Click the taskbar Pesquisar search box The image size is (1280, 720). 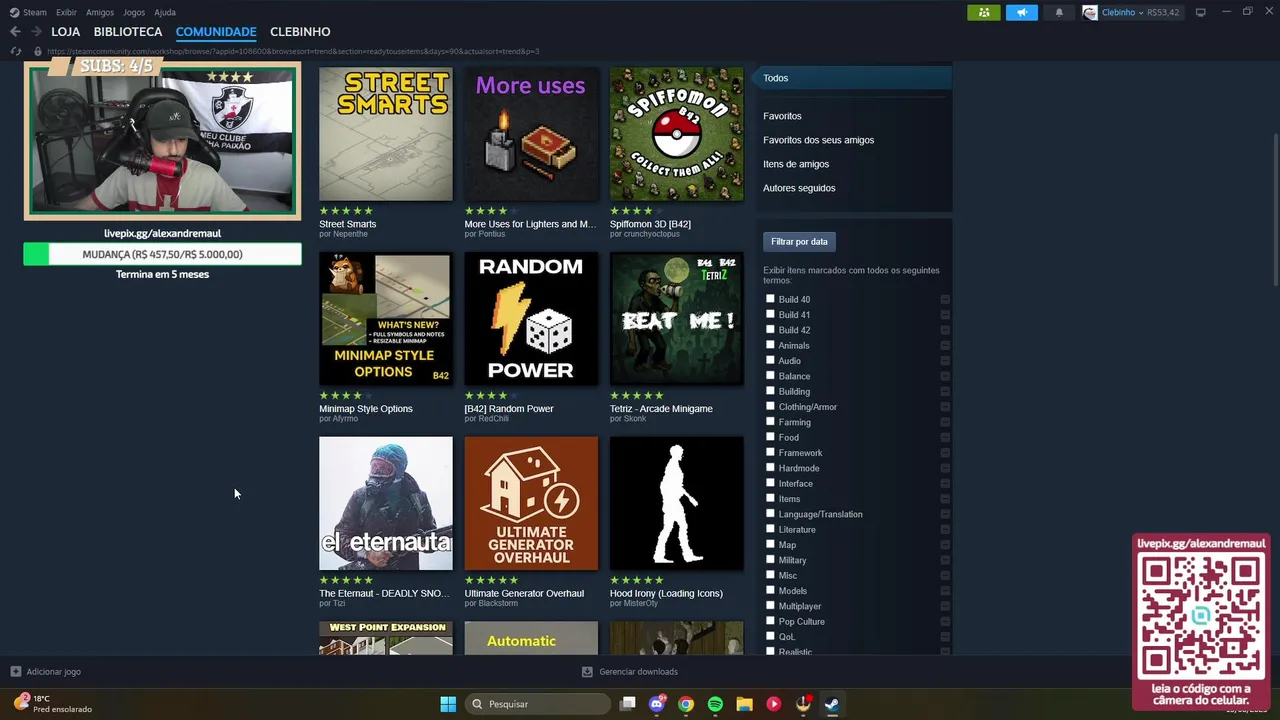point(538,704)
